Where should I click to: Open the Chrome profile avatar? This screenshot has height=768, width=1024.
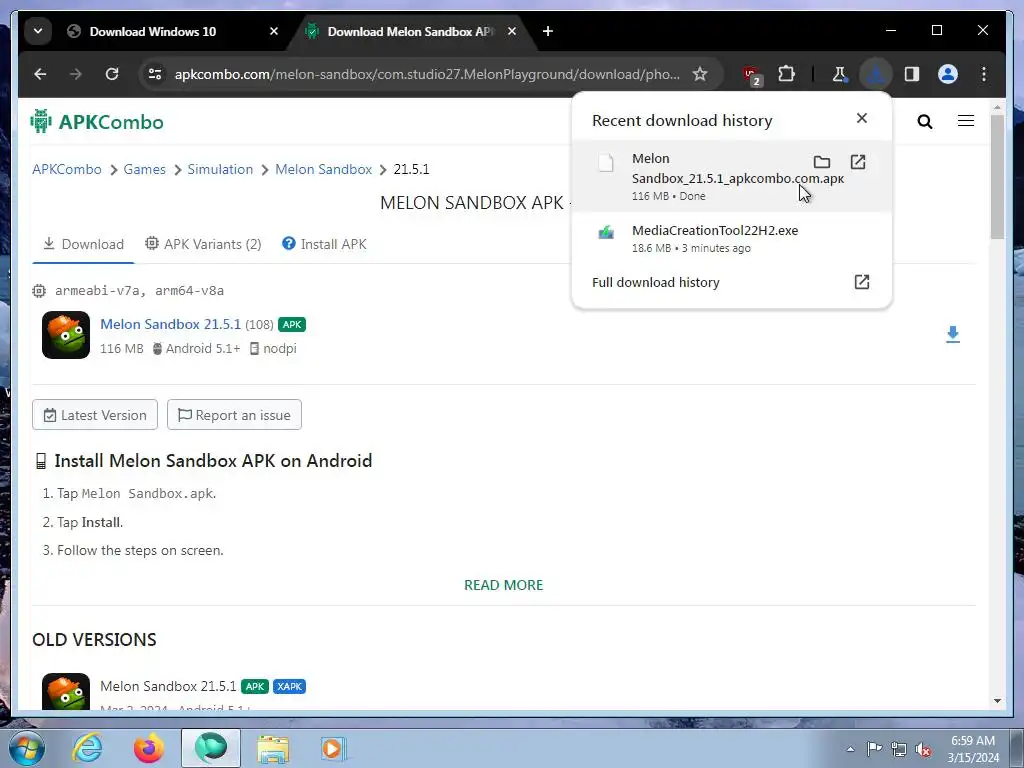pyautogui.click(x=948, y=74)
